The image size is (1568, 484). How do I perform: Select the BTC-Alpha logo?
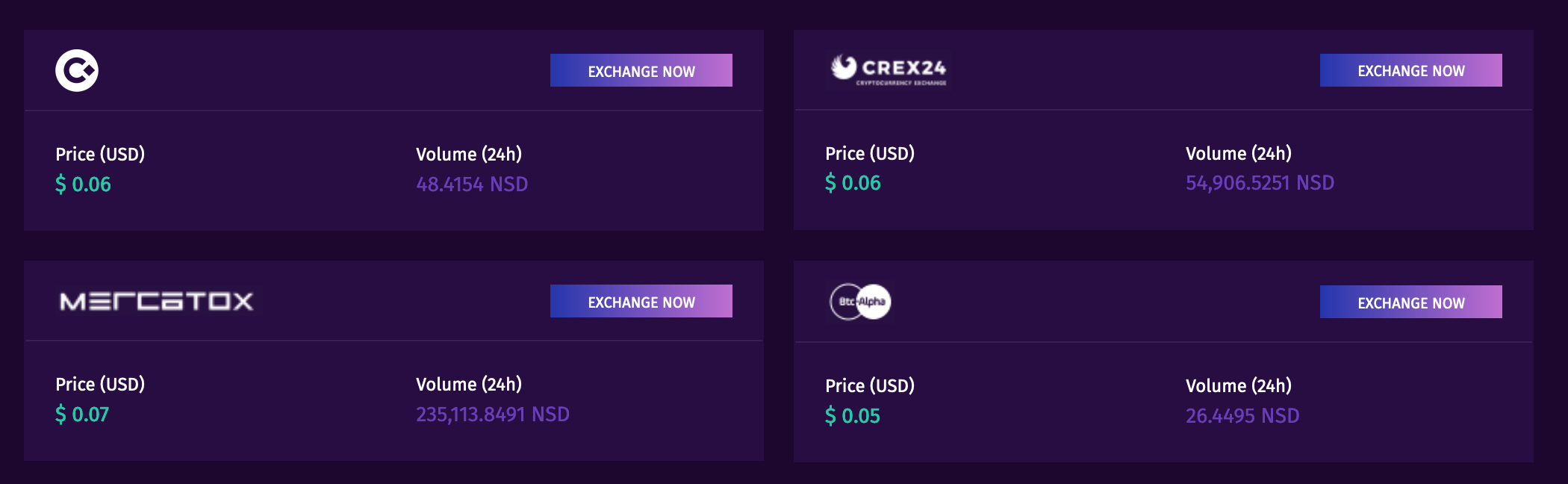[x=860, y=302]
